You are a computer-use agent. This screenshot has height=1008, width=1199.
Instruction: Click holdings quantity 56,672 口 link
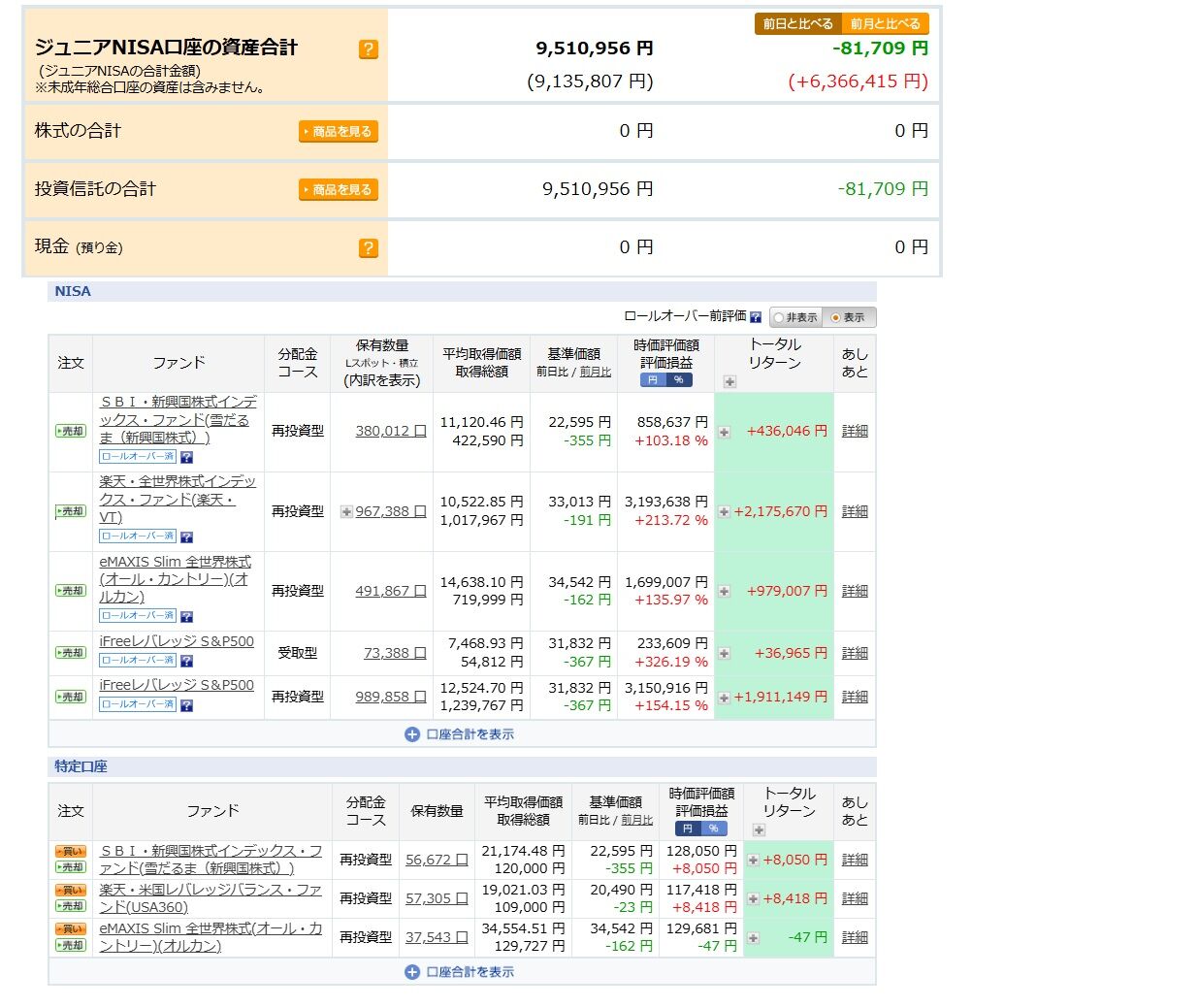point(437,860)
